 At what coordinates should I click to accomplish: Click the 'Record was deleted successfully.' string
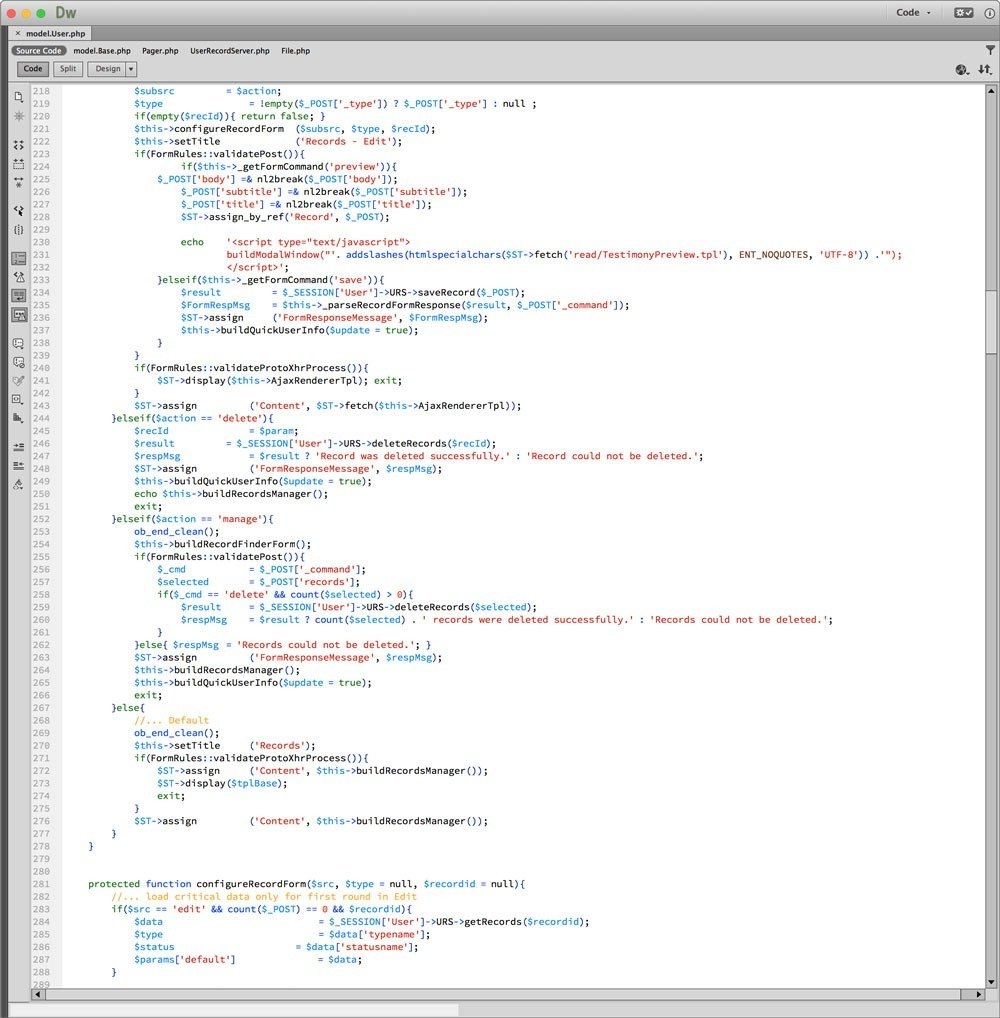(413, 456)
